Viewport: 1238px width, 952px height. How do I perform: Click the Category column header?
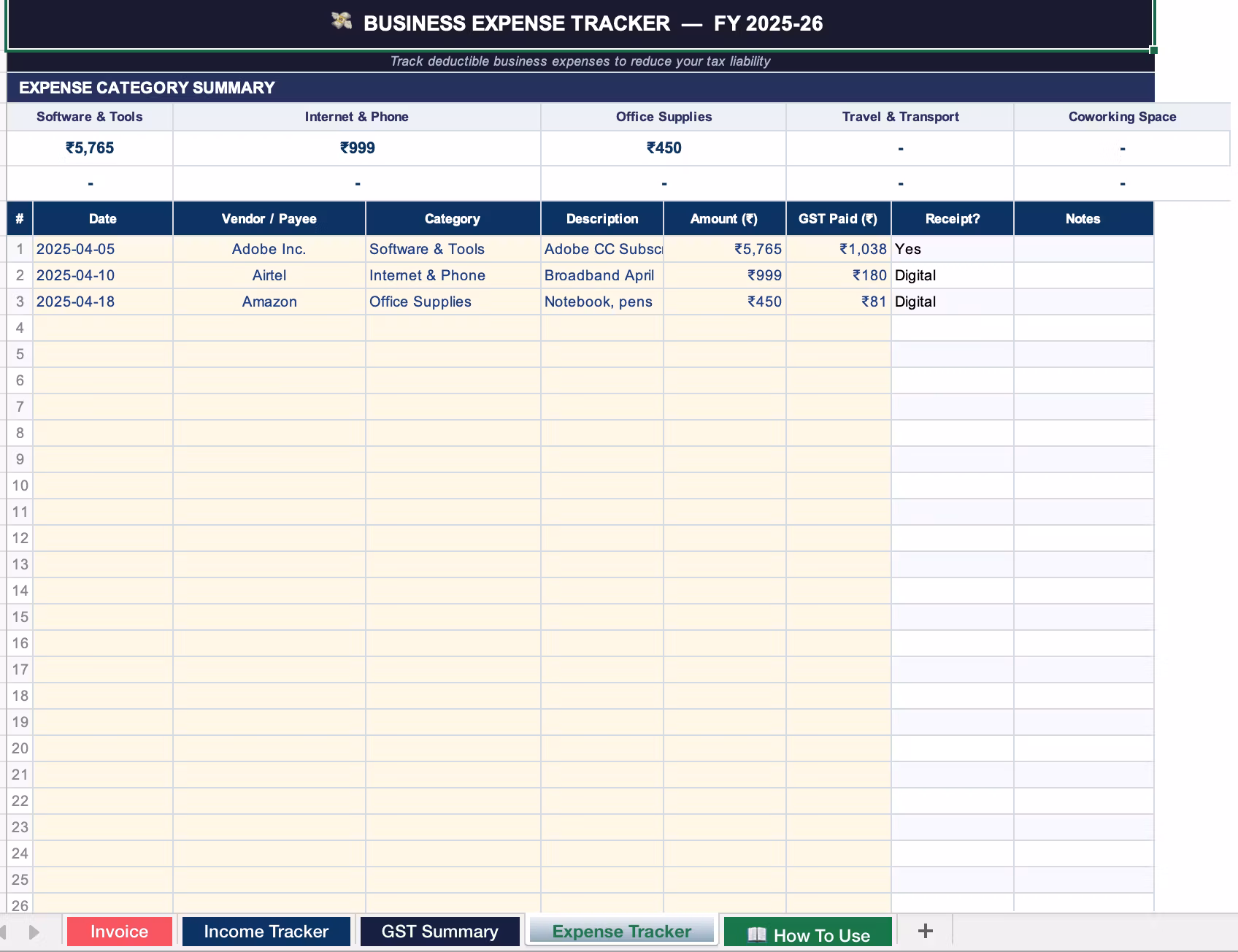click(453, 219)
